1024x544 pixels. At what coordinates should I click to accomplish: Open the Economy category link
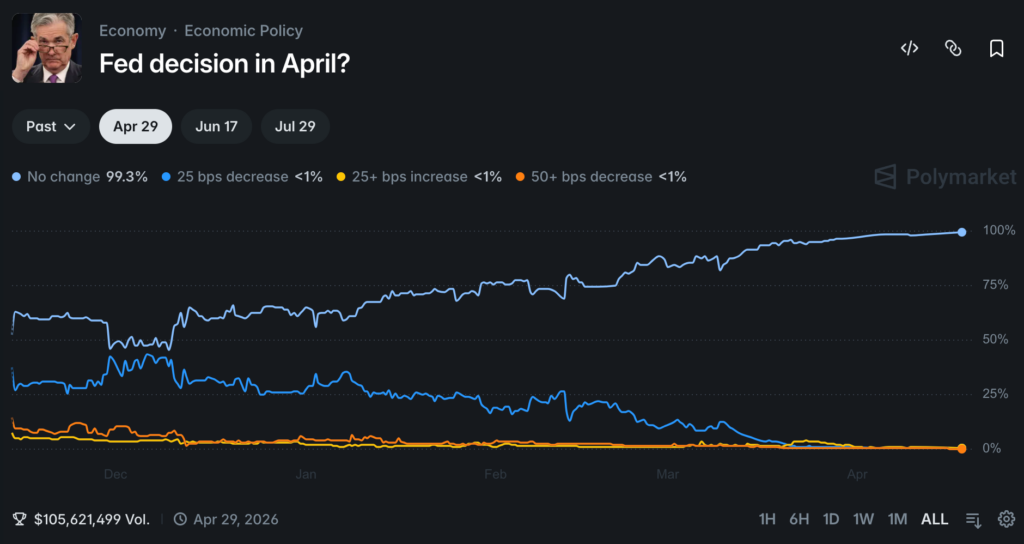(132, 31)
